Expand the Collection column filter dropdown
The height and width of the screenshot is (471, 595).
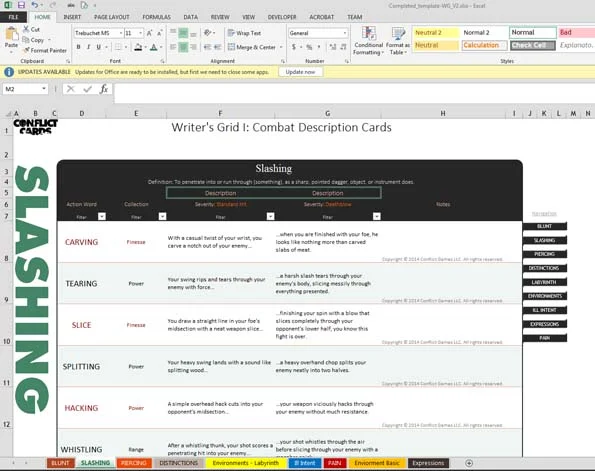[x=162, y=216]
